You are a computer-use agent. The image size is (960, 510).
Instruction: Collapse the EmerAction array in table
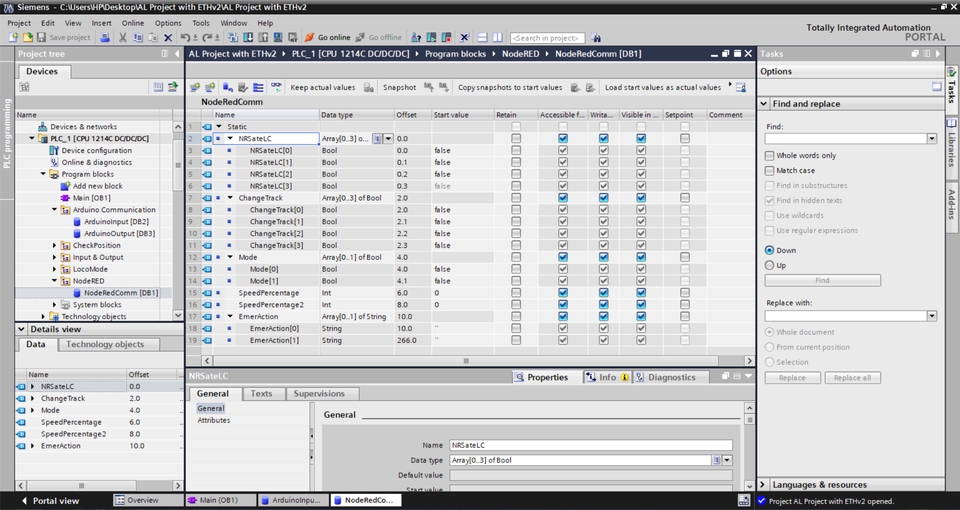(230, 317)
